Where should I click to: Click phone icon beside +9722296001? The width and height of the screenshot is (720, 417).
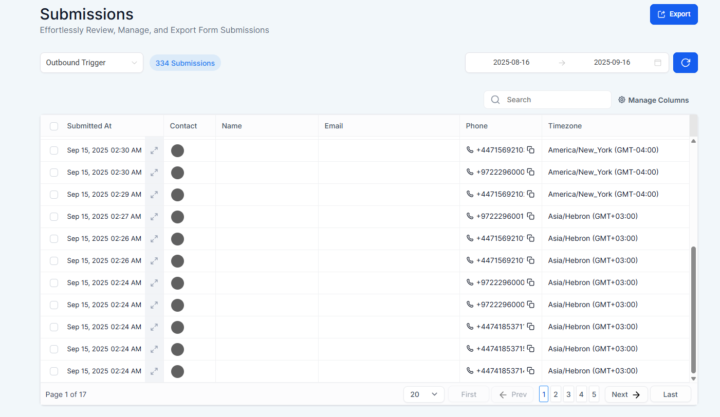tap(470, 216)
